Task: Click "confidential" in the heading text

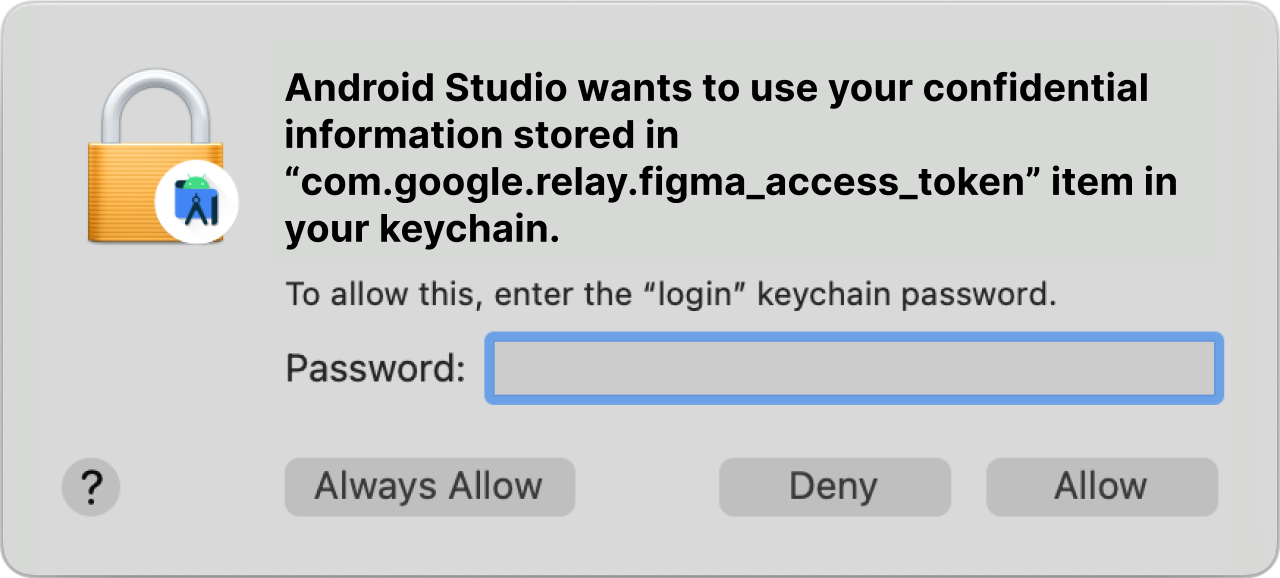Action: pos(1036,88)
